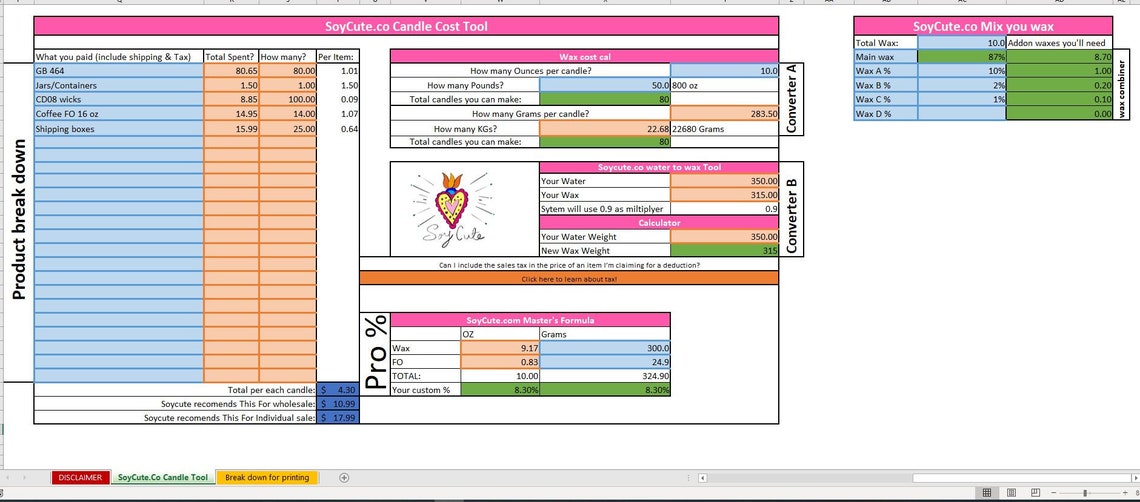Viewport: 1140px width, 502px height.
Task: Click the zoom out minus icon
Action: 1053,493
